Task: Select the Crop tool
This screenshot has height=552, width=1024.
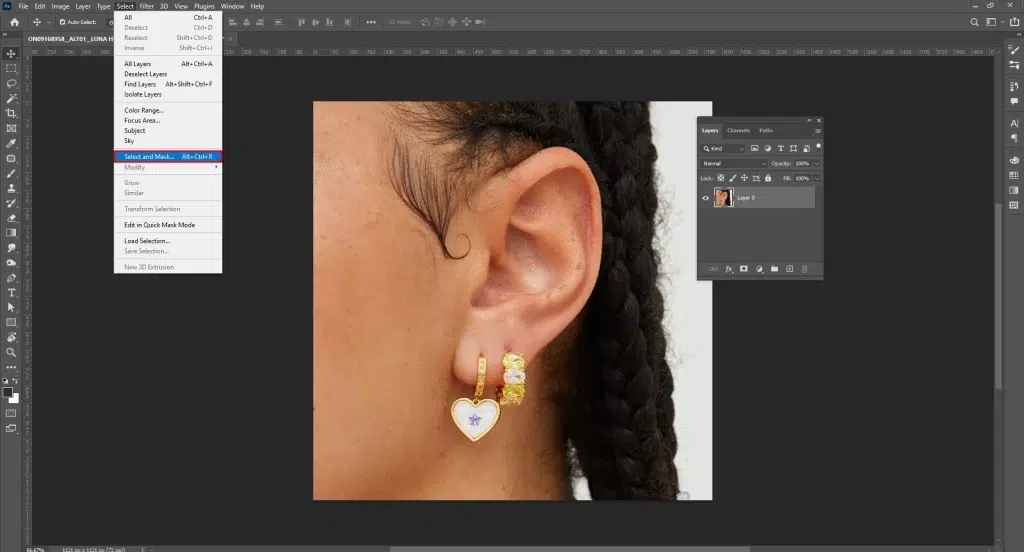Action: click(x=11, y=114)
